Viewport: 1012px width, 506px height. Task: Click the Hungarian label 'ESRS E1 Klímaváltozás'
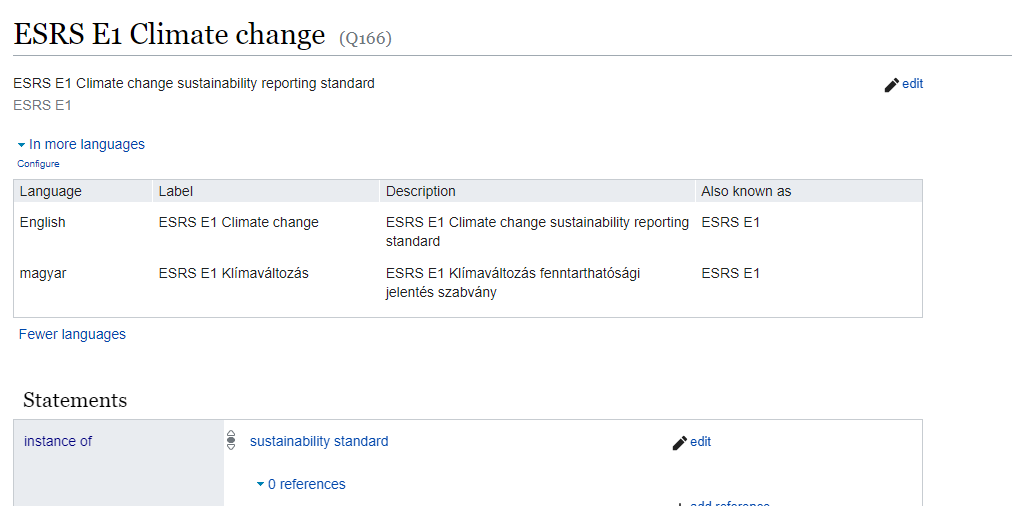233,273
